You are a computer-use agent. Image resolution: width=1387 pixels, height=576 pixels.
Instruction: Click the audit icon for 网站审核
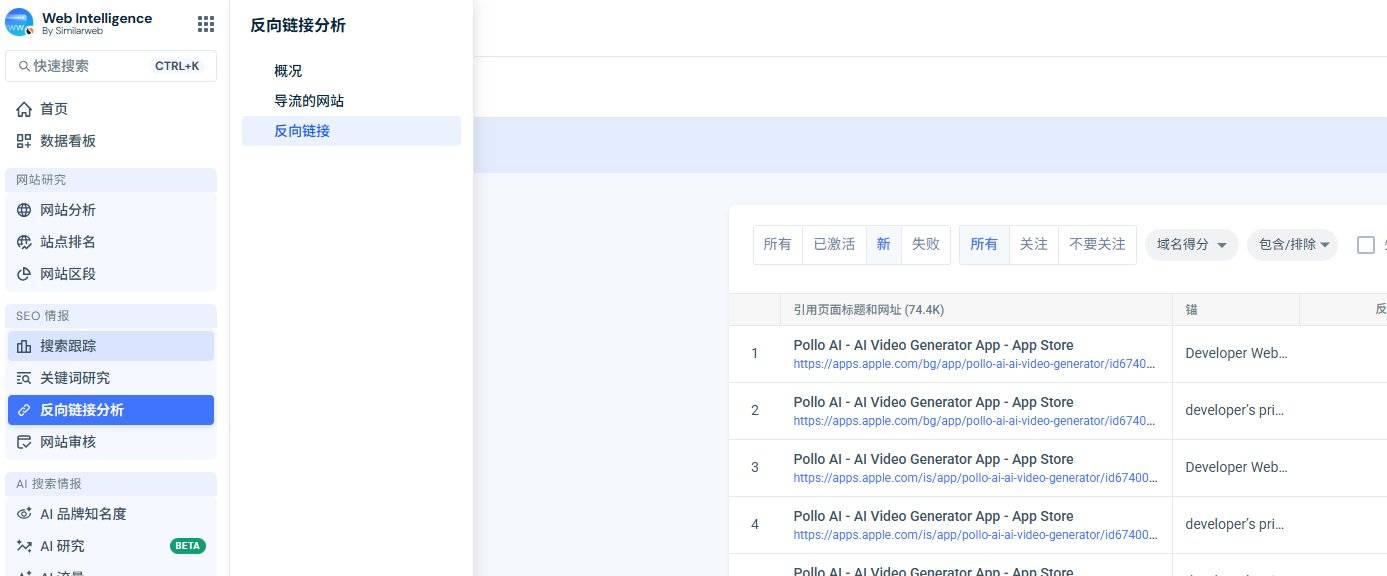coord(24,442)
